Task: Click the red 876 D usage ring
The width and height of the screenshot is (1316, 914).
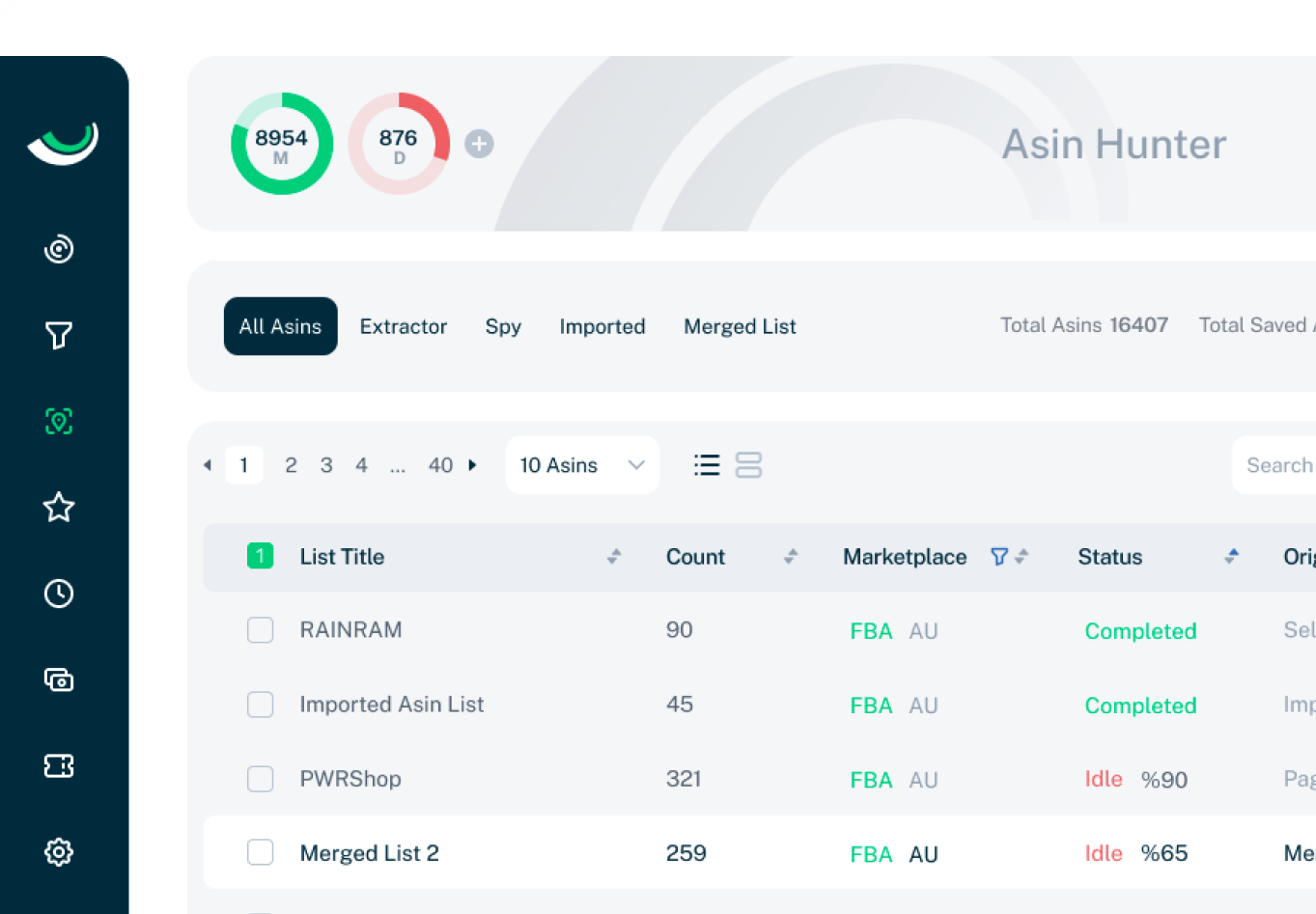Action: [399, 144]
